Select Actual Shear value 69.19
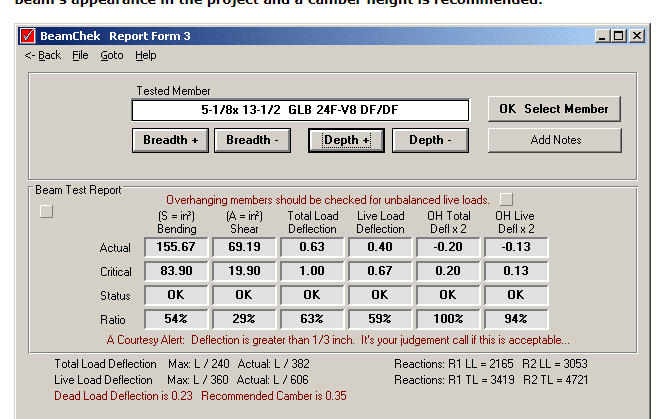This screenshot has width=658, height=419. (244, 247)
